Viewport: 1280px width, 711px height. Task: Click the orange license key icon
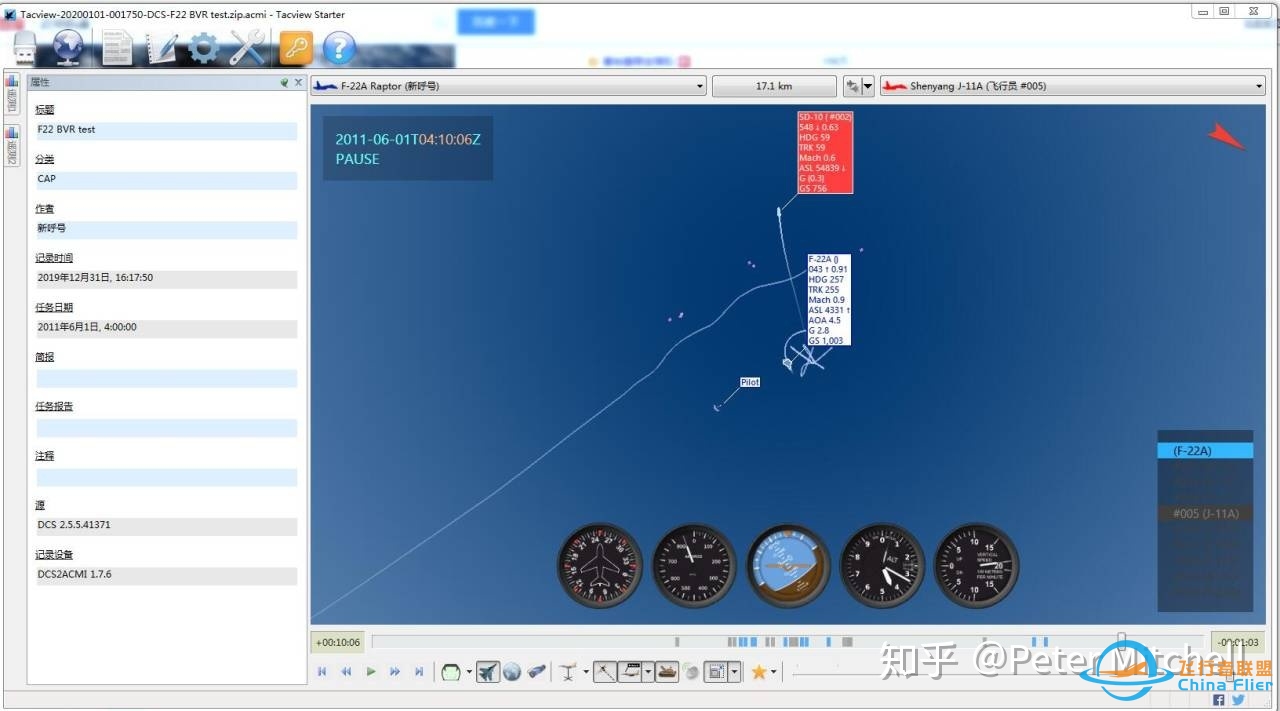point(295,47)
